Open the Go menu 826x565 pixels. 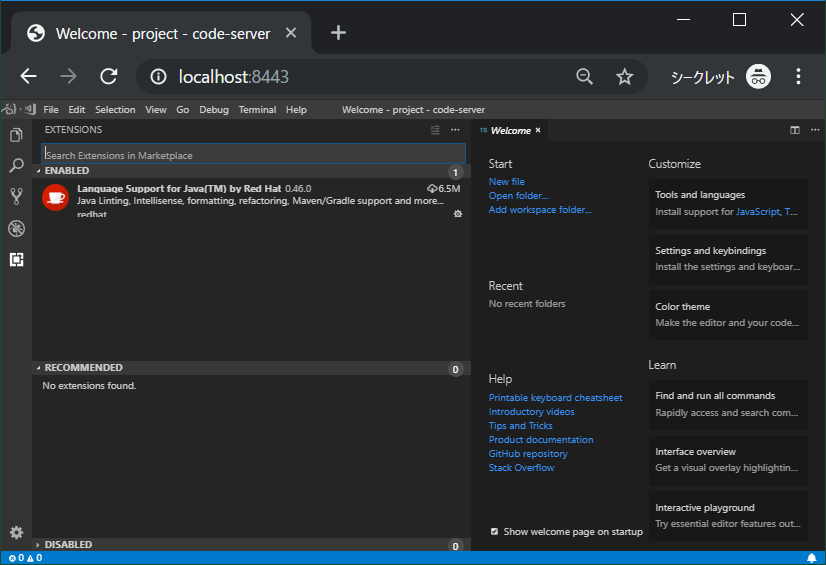pyautogui.click(x=182, y=110)
